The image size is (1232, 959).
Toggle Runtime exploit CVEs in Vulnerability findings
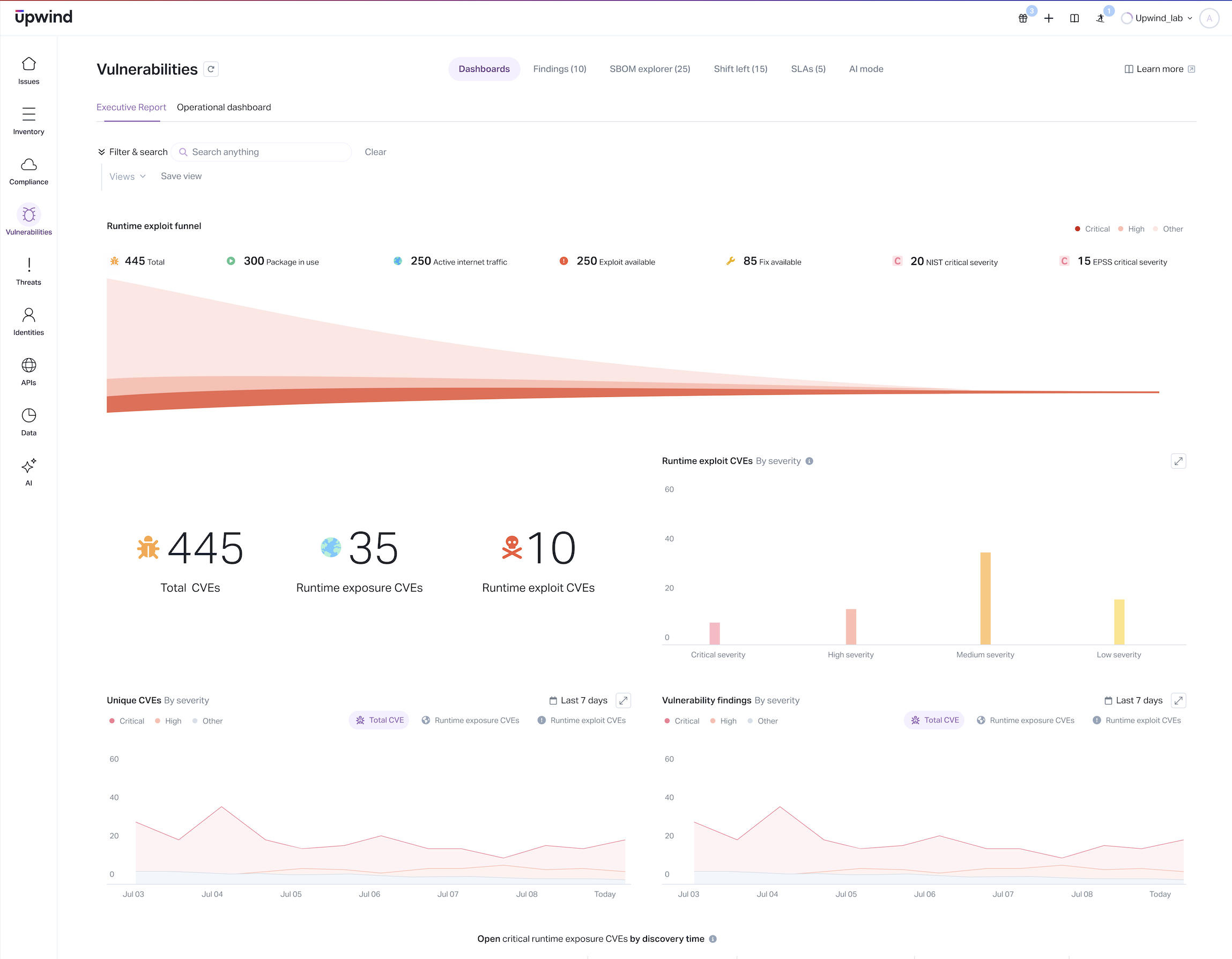coord(1137,720)
